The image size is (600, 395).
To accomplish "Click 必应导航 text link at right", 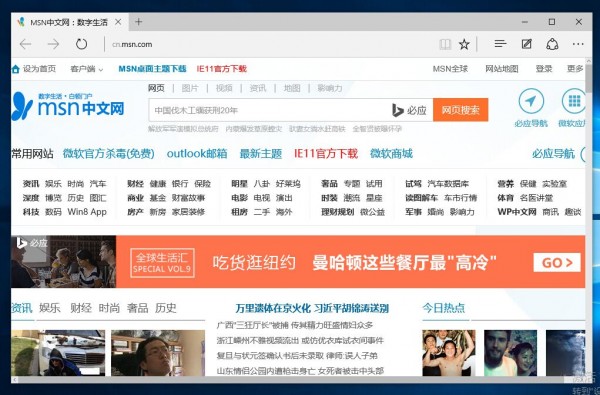I will (553, 153).
